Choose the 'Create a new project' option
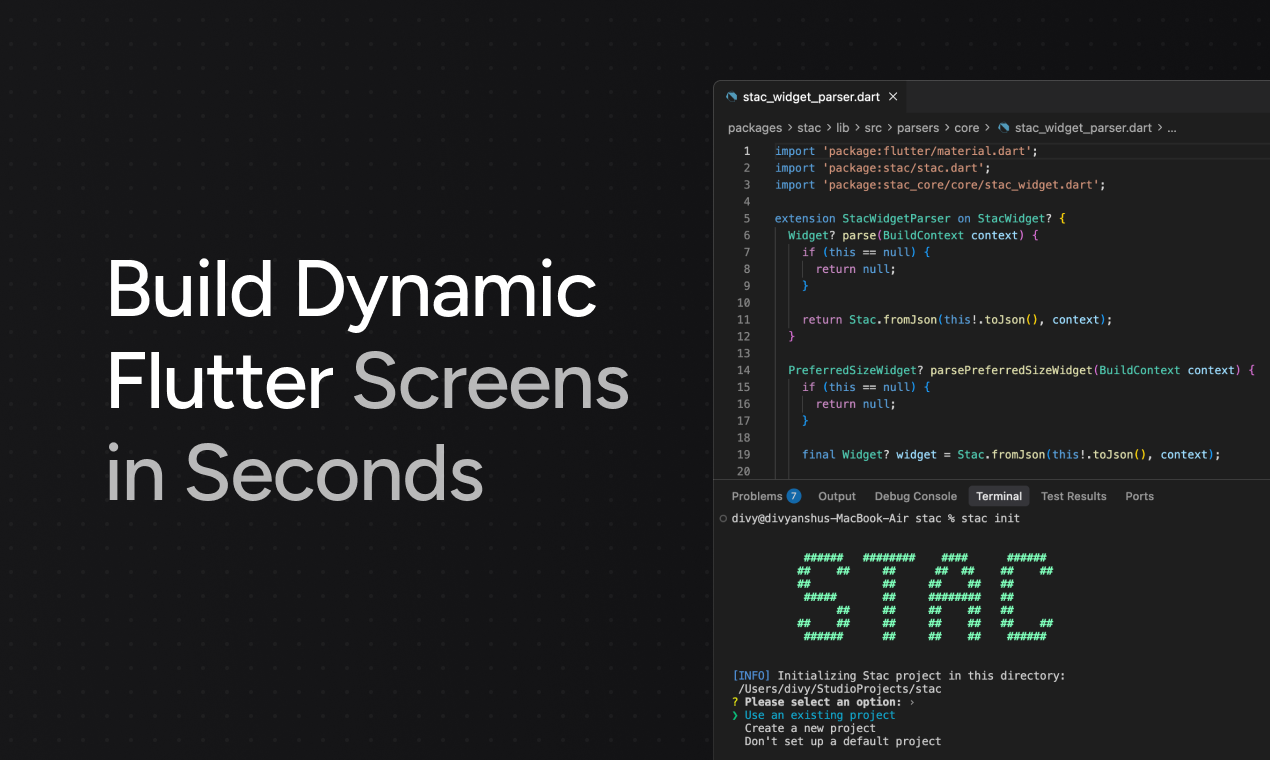Image resolution: width=1270 pixels, height=760 pixels. [810, 728]
